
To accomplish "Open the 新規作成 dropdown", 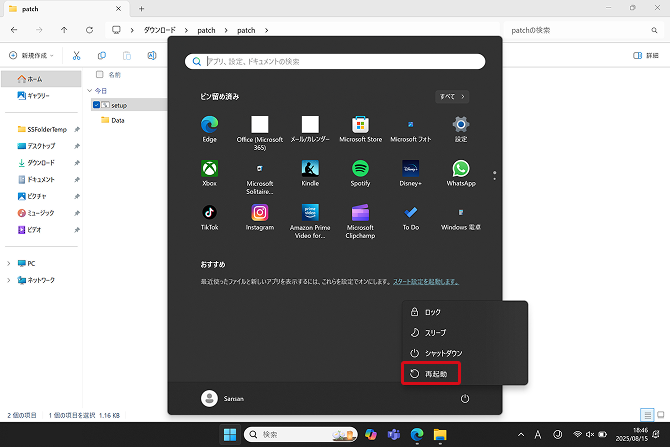I will tap(32, 56).
